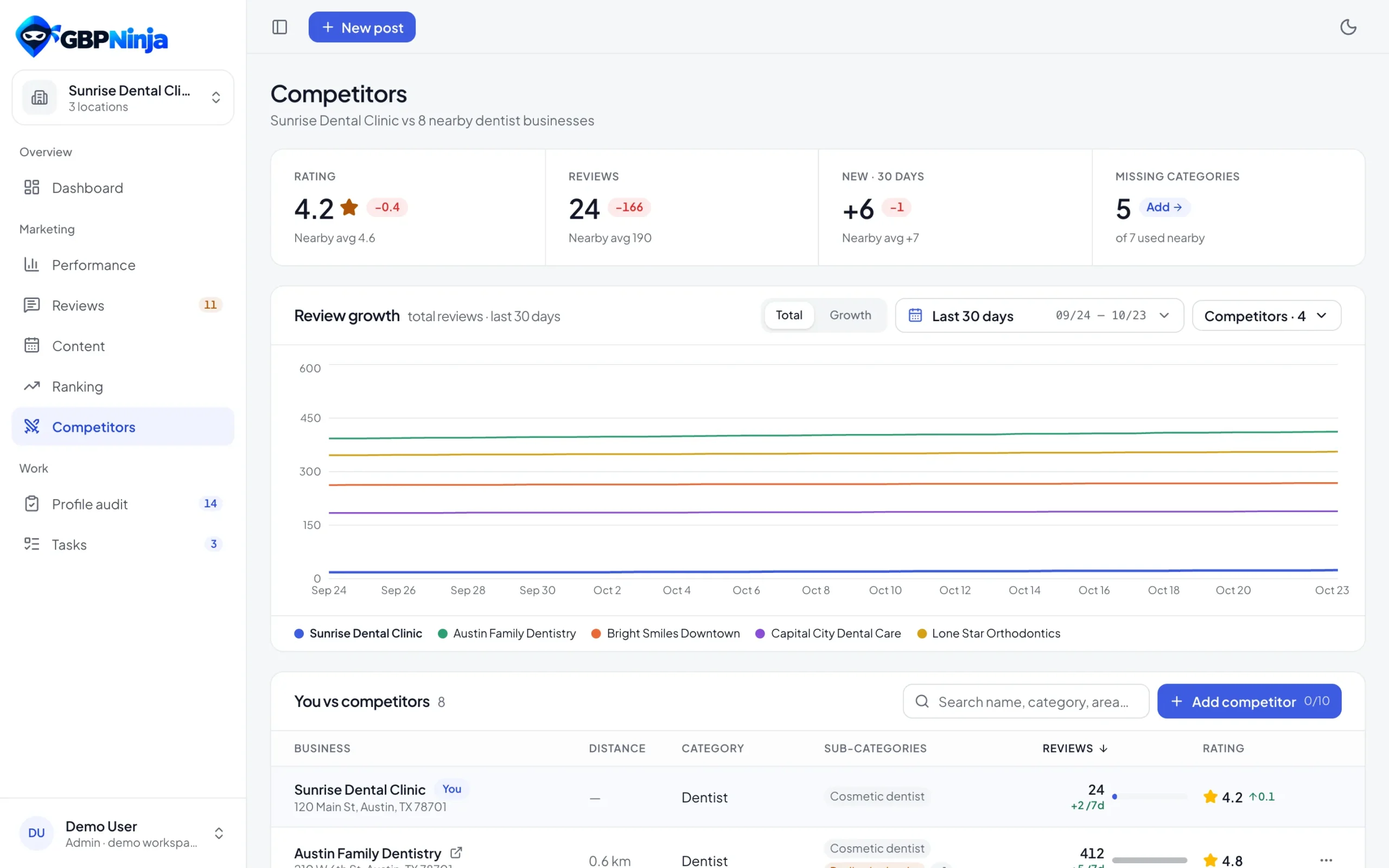Click Add link in Missing Categories

pos(1164,207)
